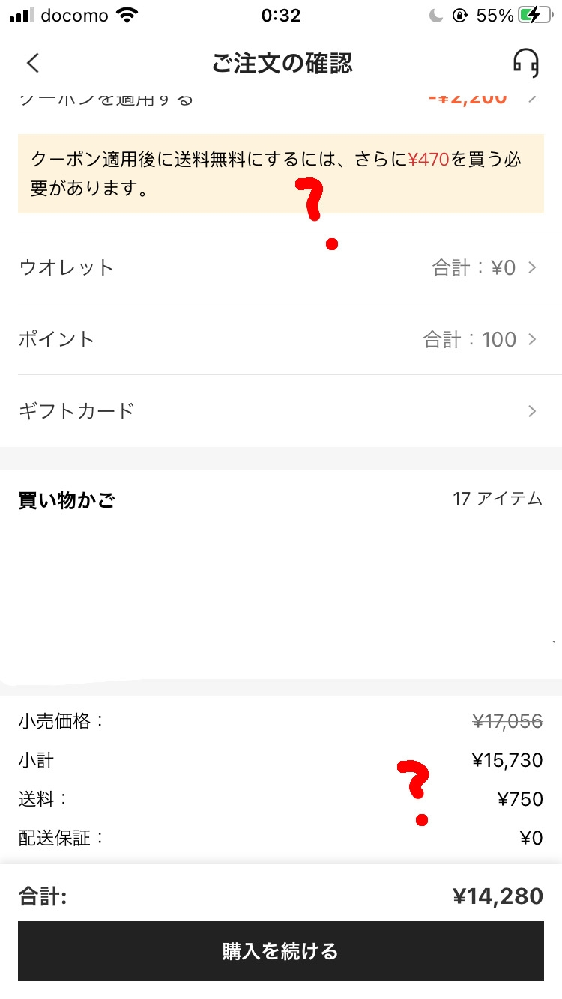Tap the moon do-not-disturb icon
Screen dimensions: 562x999
(x=436, y=16)
